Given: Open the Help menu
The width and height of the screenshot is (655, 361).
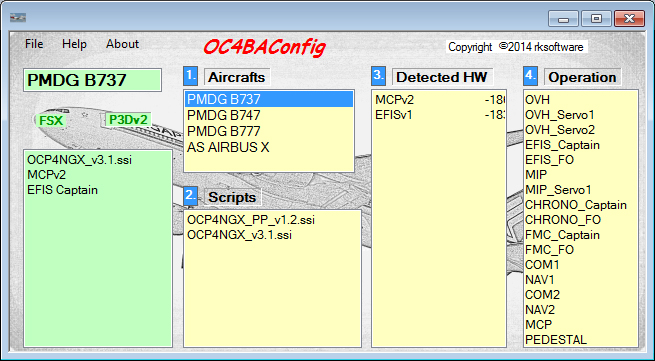Looking at the screenshot, I should pyautogui.click(x=74, y=44).
